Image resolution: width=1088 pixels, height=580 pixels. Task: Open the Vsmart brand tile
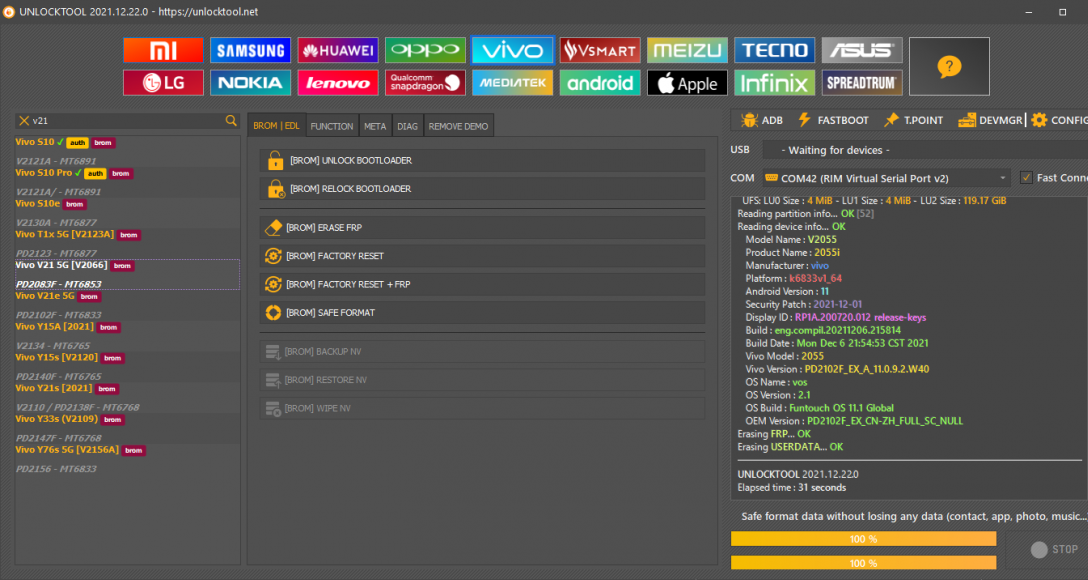(x=600, y=51)
